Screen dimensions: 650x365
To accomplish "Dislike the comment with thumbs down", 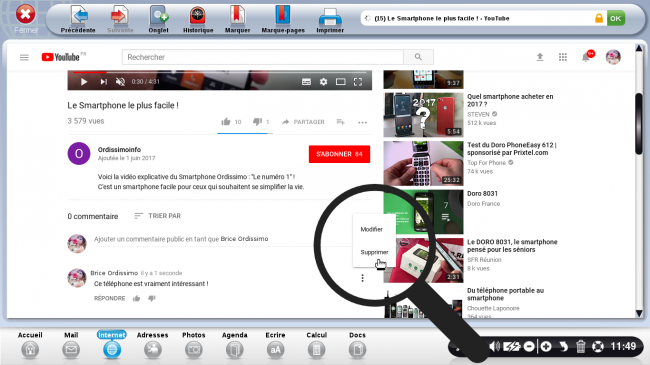I will (152, 298).
